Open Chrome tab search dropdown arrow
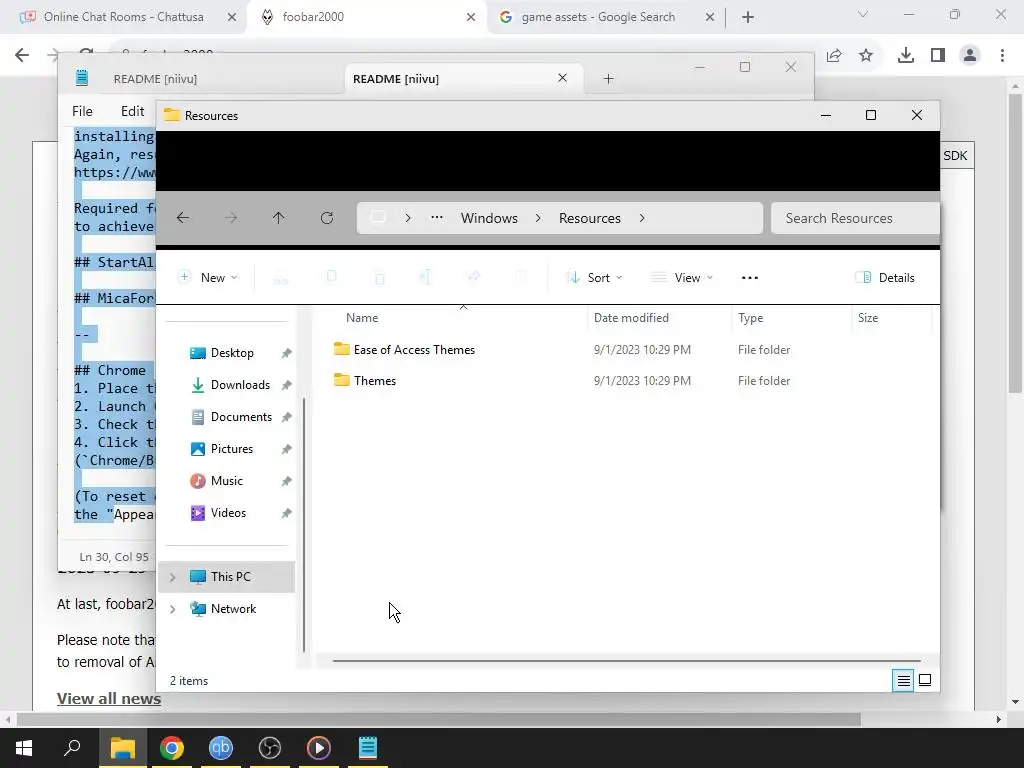Image resolution: width=1024 pixels, height=768 pixels. pyautogui.click(x=863, y=14)
